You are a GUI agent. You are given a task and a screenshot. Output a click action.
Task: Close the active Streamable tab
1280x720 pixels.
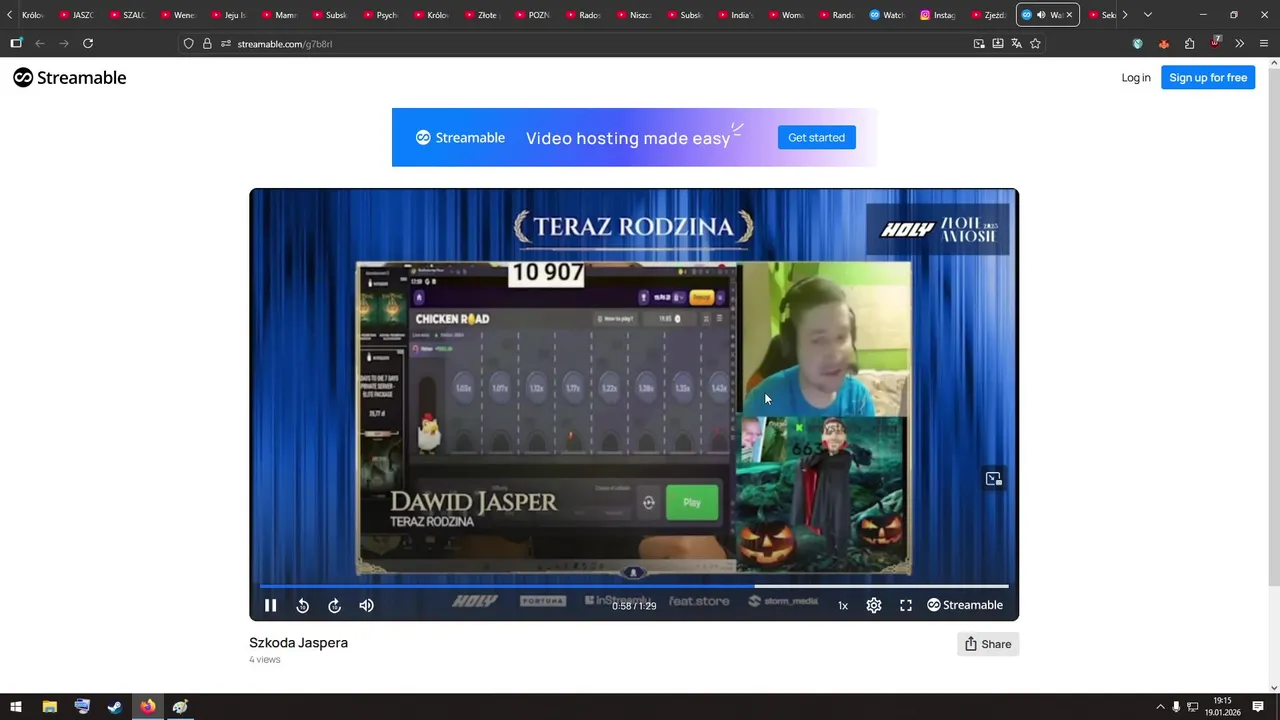(x=1069, y=15)
